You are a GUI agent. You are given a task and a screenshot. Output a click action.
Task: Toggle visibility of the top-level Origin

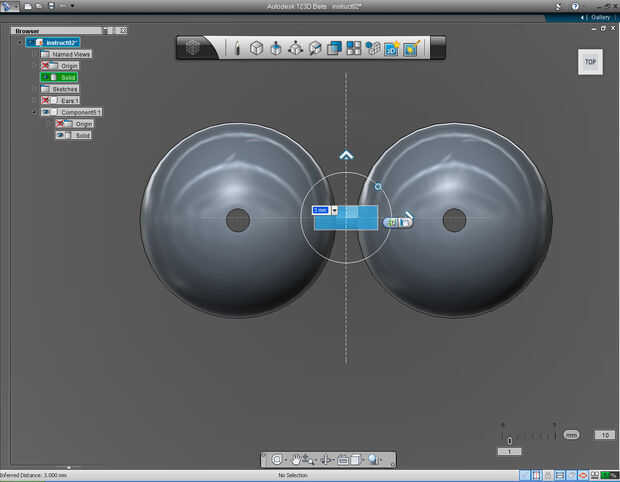[x=45, y=66]
